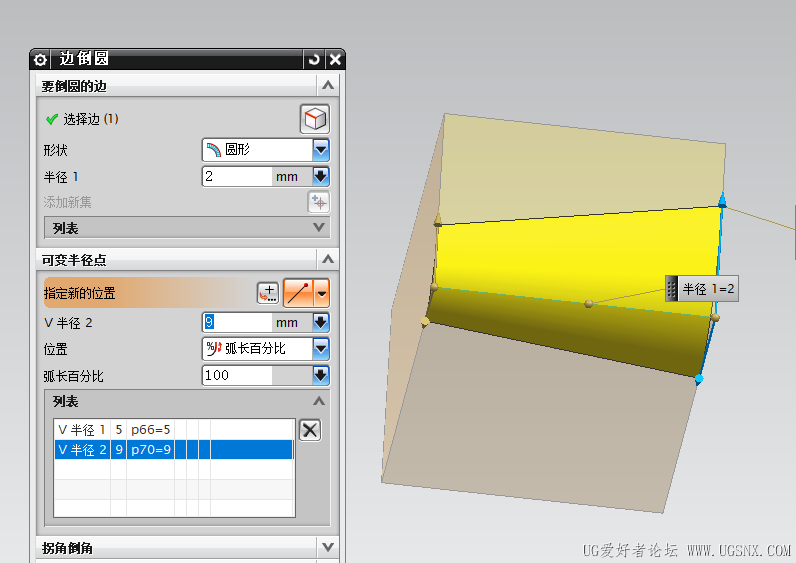
Task: Click the endpoint snap point icon
Action: 298,293
